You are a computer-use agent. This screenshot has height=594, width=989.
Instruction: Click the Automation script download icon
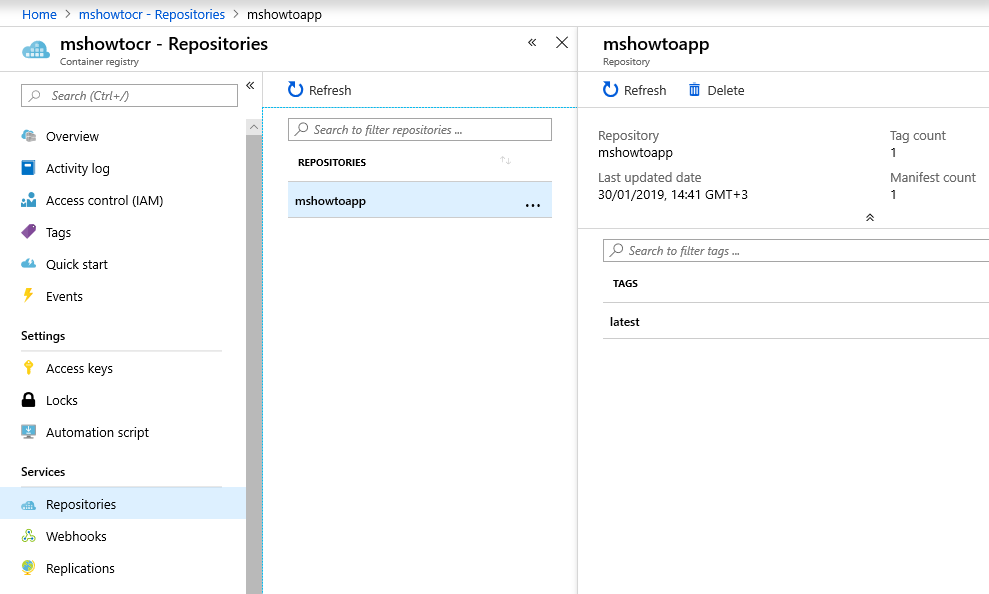click(x=28, y=432)
